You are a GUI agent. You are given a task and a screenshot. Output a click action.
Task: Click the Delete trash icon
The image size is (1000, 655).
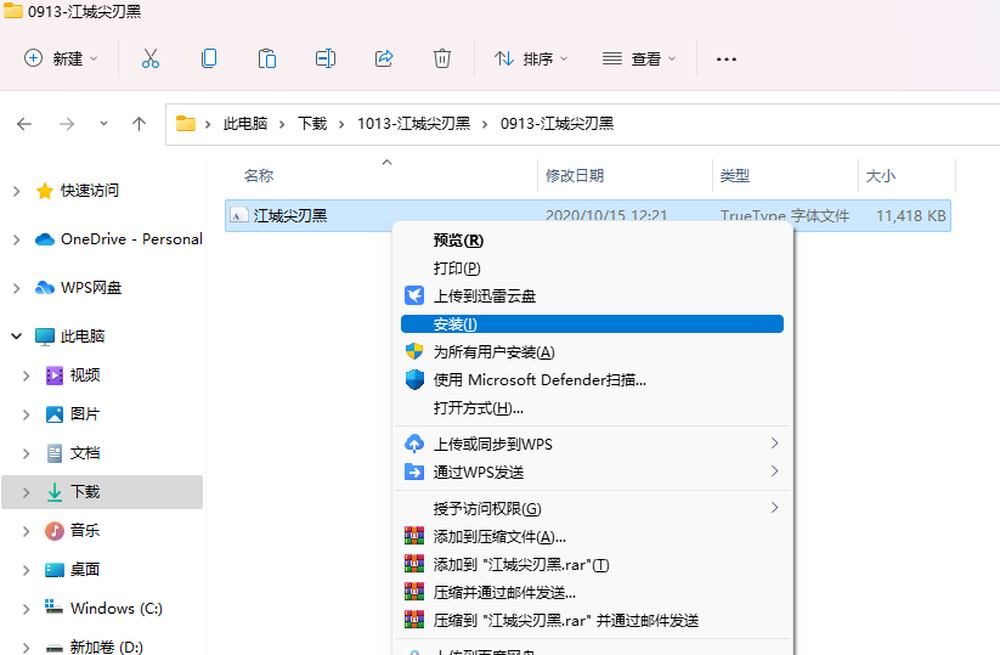442,58
